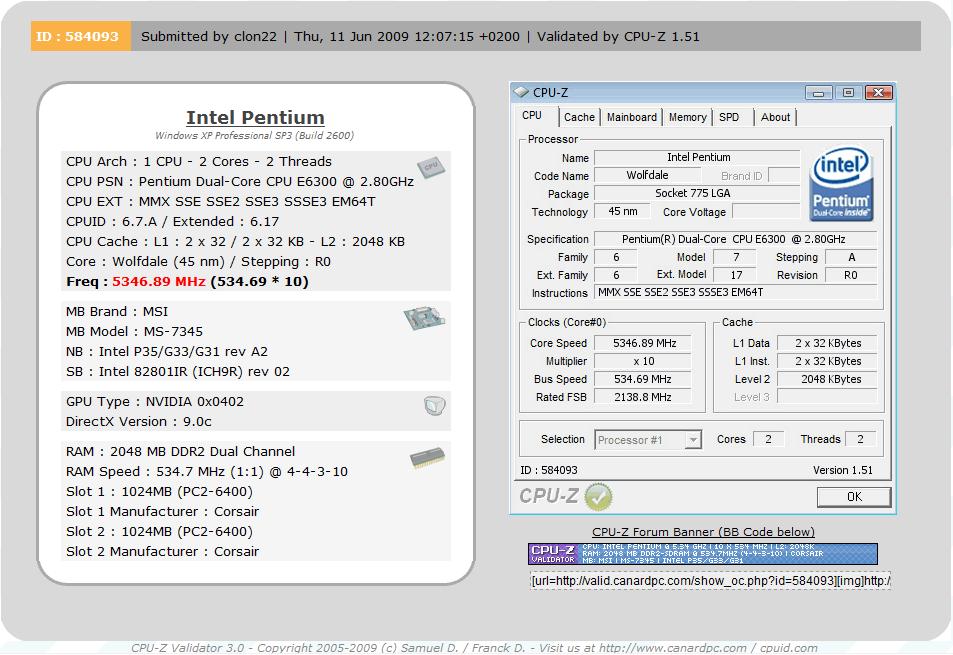Click the OK button in CPU-Z
The image size is (953, 655).
[x=854, y=497]
